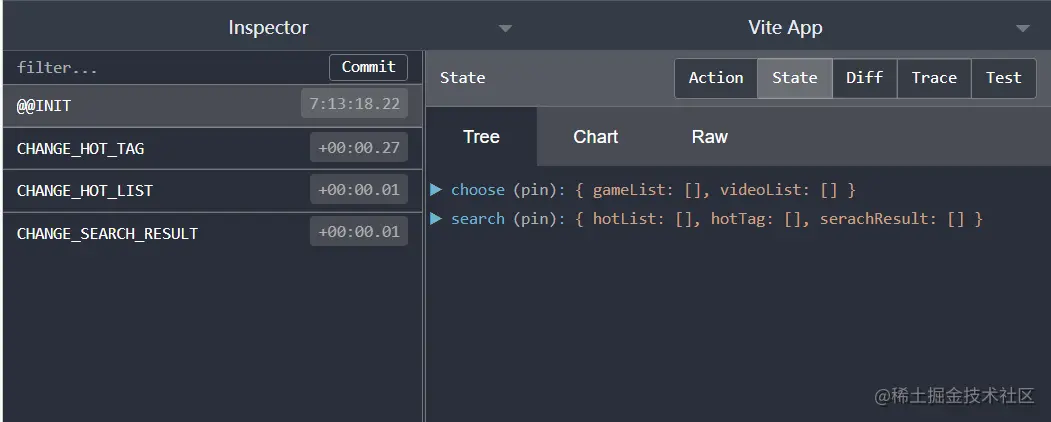Expand the choose state tree node
Image resolution: width=1051 pixels, height=422 pixels.
[x=437, y=189]
